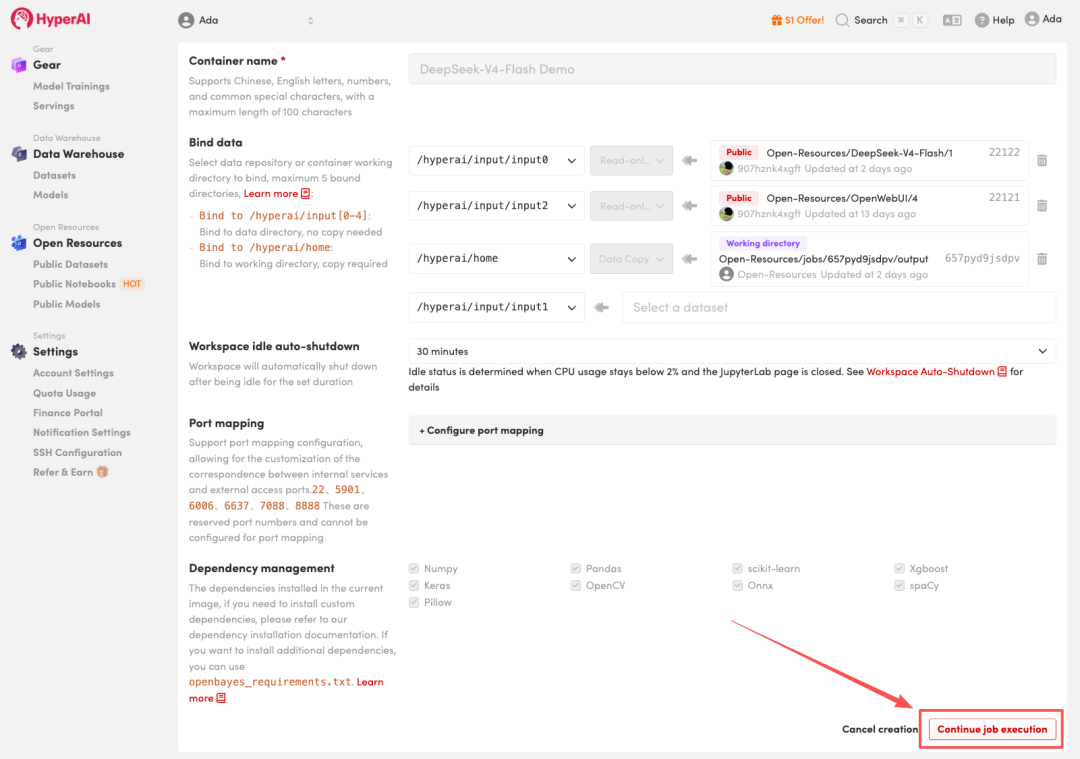Toggle the Pandas dependency checkbox
This screenshot has height=759, width=1080.
[x=576, y=568]
